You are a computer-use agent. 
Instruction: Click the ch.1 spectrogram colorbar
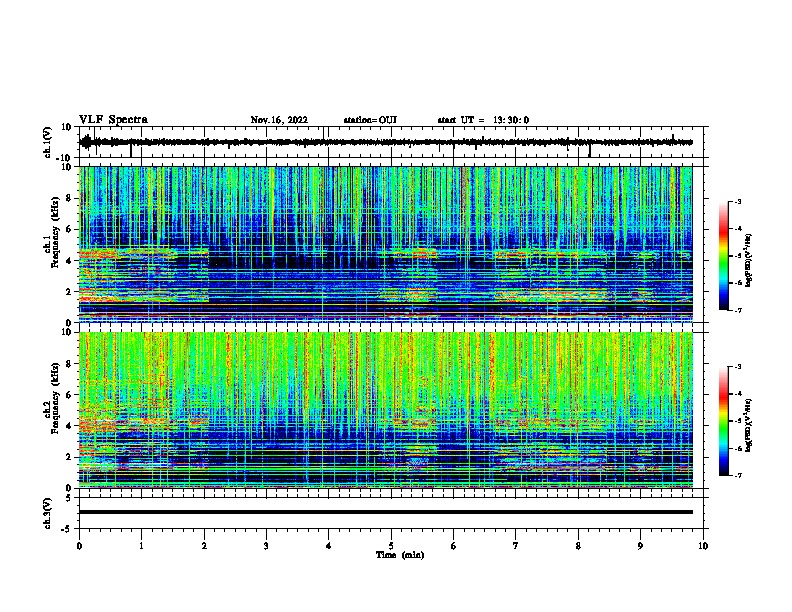click(723, 256)
